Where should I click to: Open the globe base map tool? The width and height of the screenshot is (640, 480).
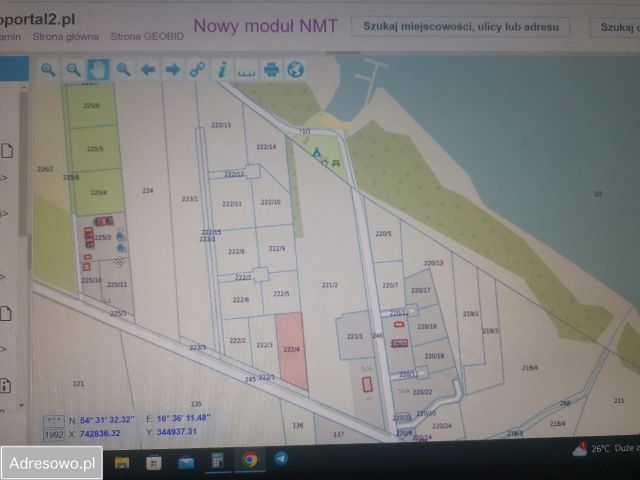(x=296, y=69)
